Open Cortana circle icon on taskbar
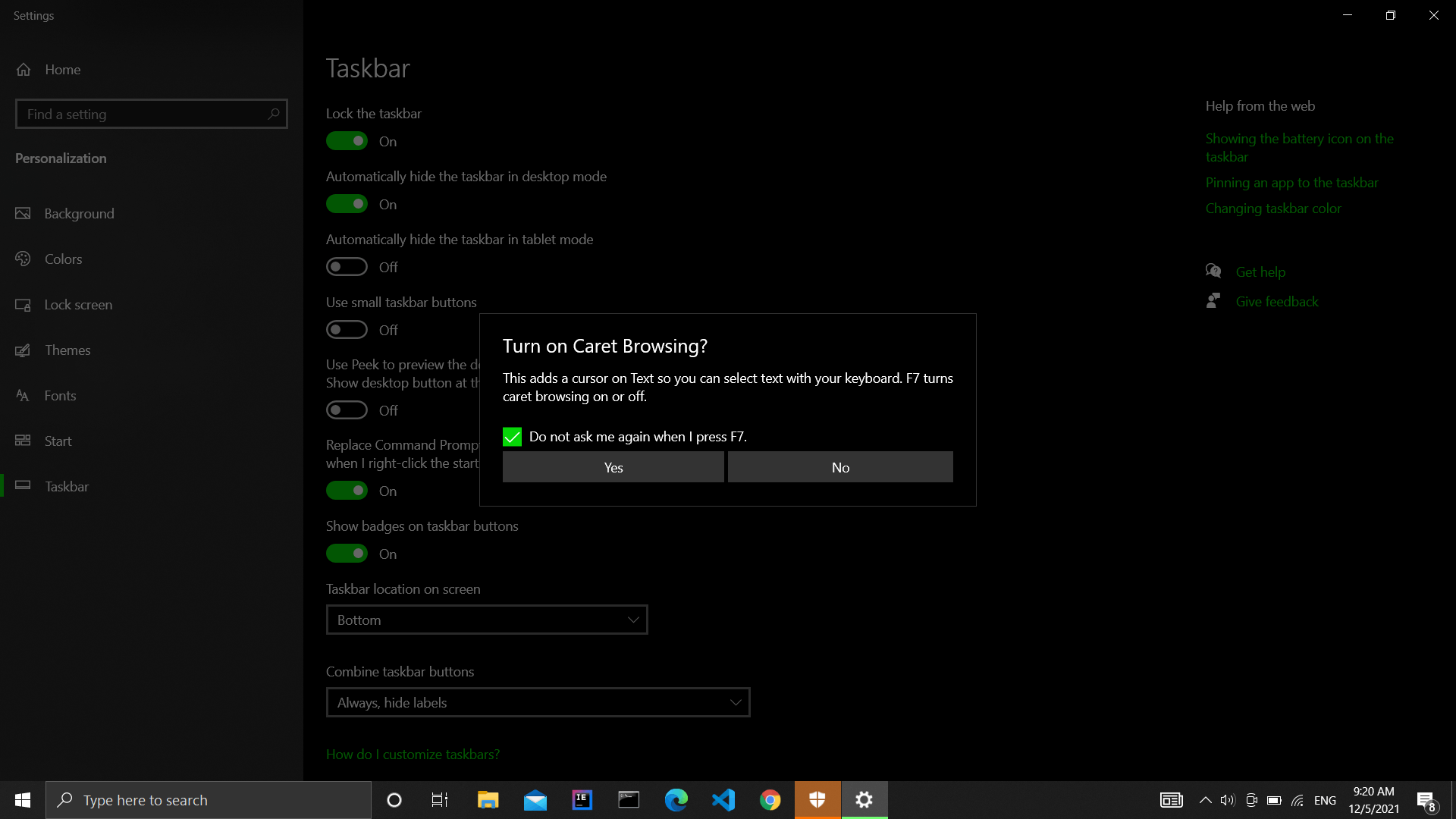1456x819 pixels. 394,800
